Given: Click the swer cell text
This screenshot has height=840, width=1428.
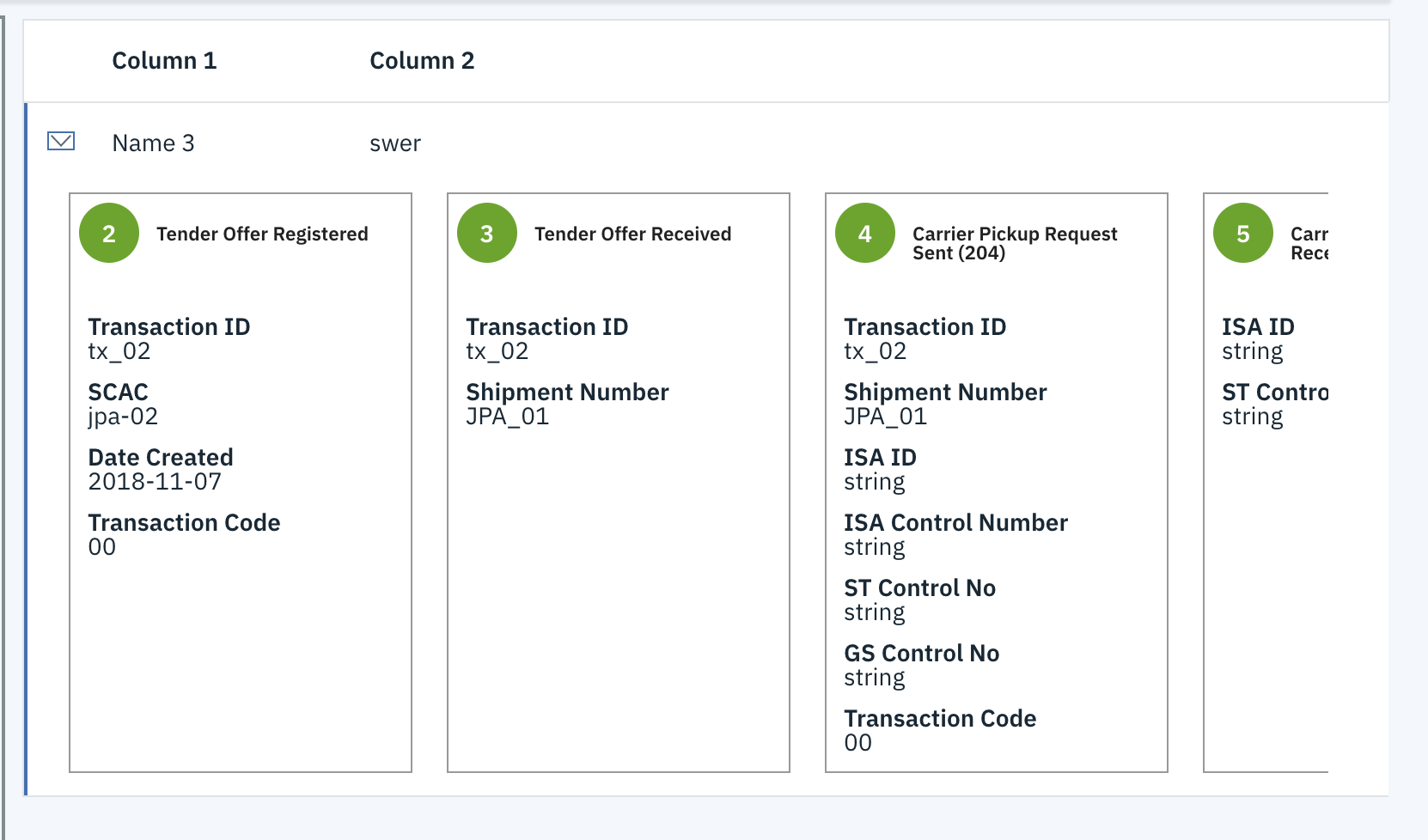Looking at the screenshot, I should coord(394,143).
